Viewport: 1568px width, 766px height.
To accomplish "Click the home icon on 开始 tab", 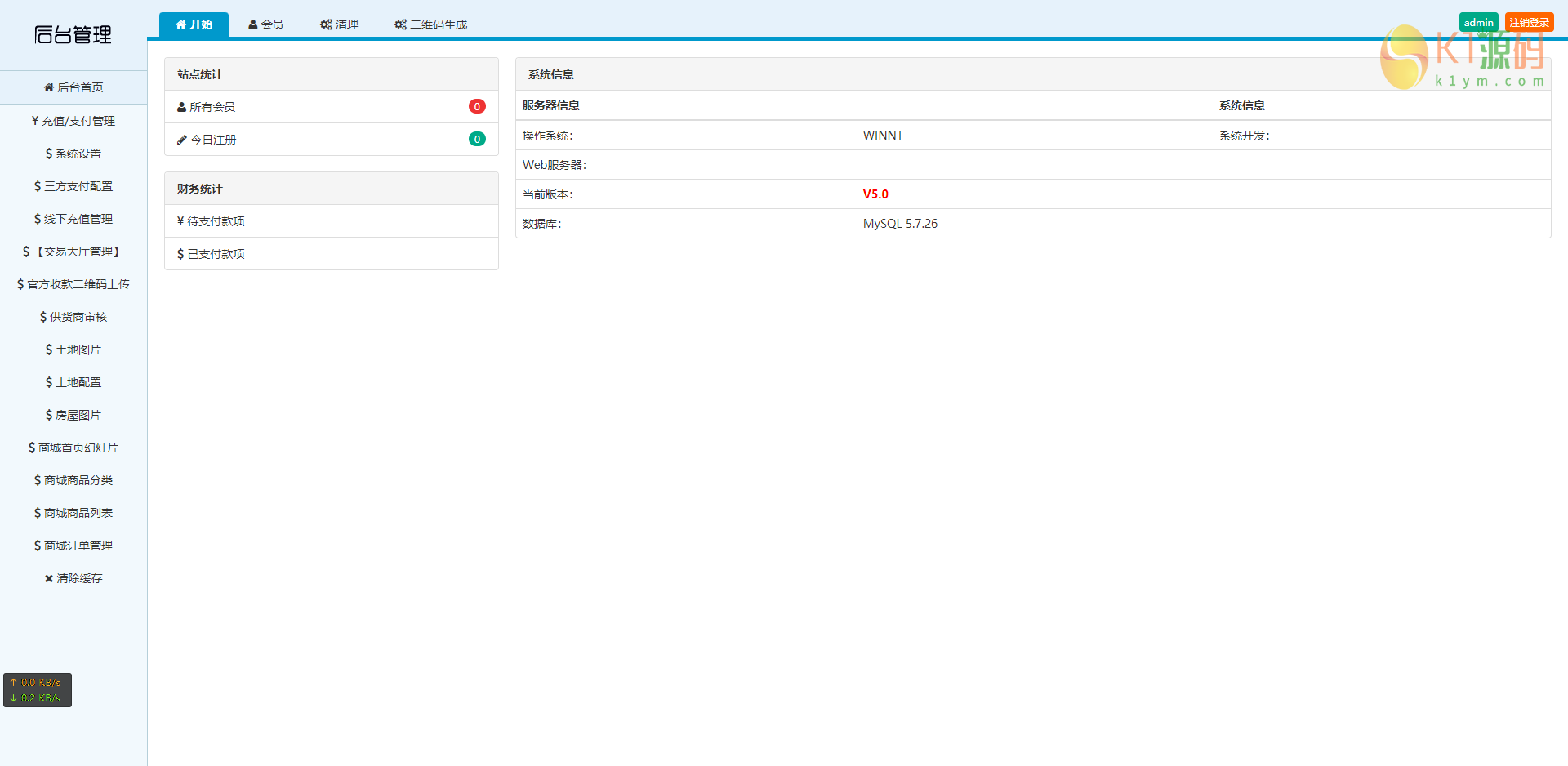I will [x=180, y=24].
